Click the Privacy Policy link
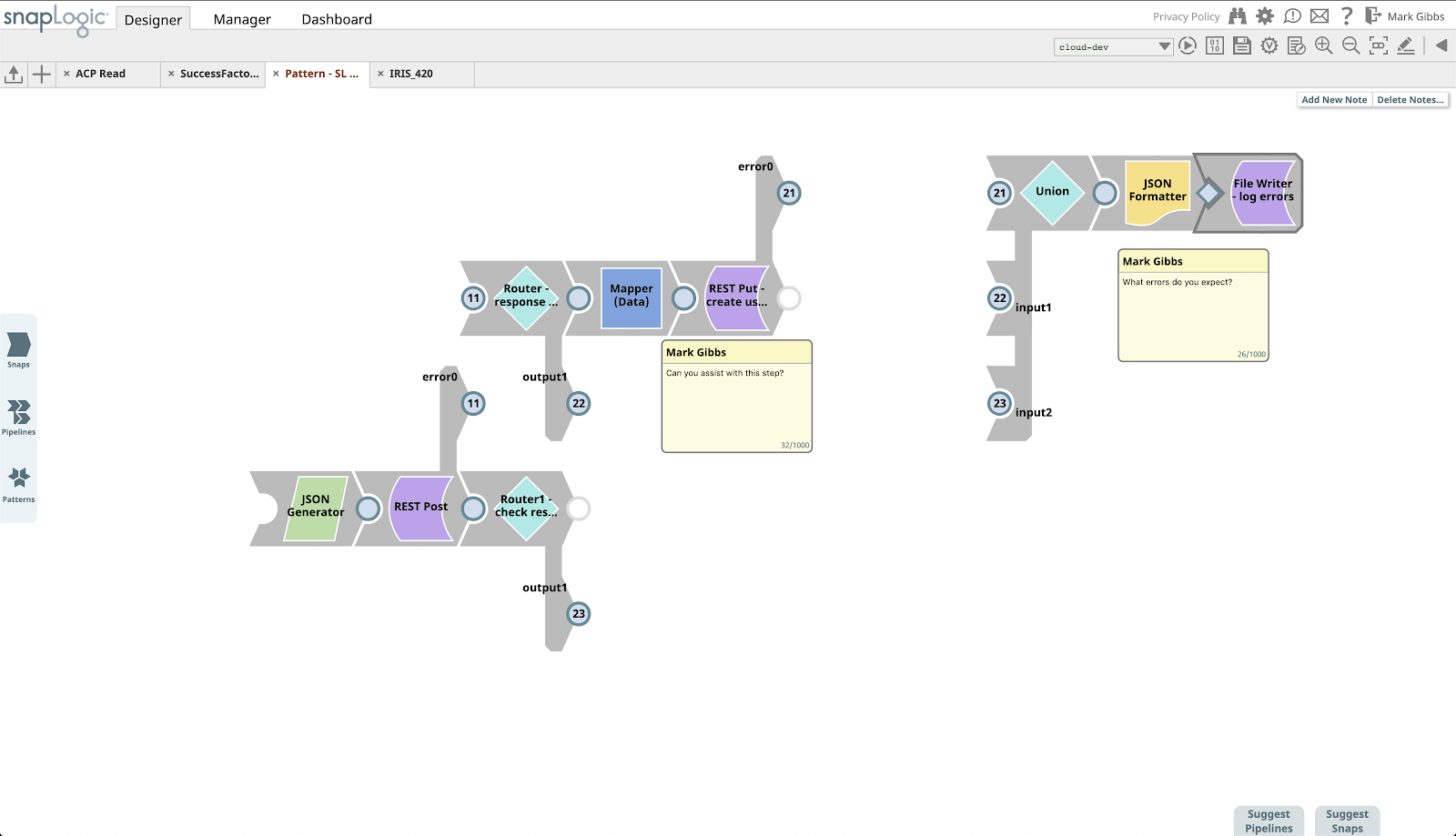This screenshot has height=836, width=1456. point(1186,16)
